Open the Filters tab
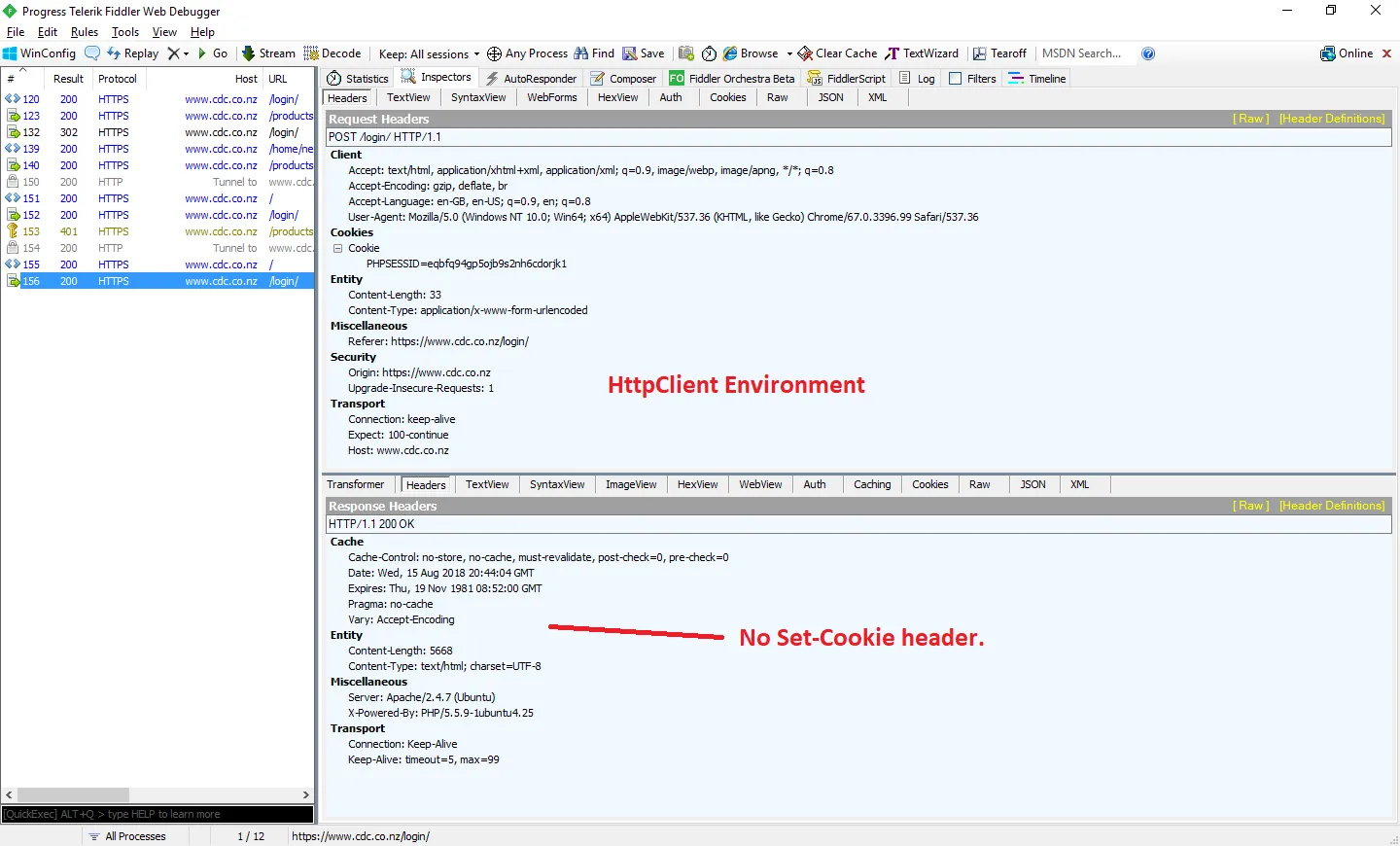 click(x=972, y=79)
